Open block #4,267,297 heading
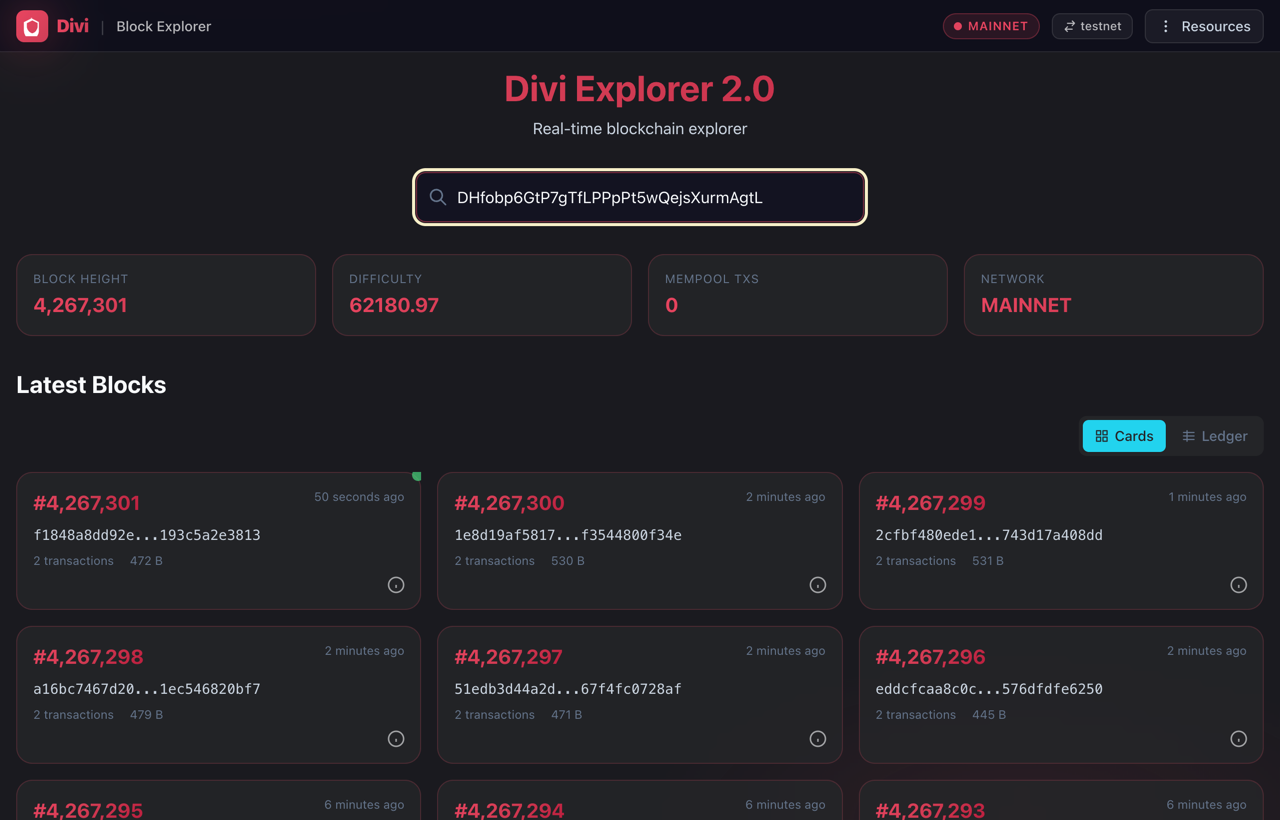The height and width of the screenshot is (820, 1280). click(x=508, y=657)
